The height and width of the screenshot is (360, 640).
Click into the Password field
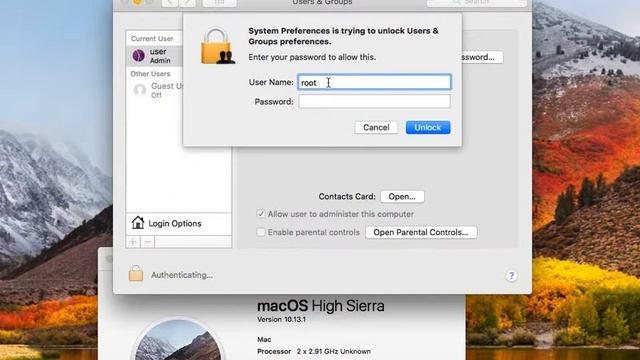point(374,102)
